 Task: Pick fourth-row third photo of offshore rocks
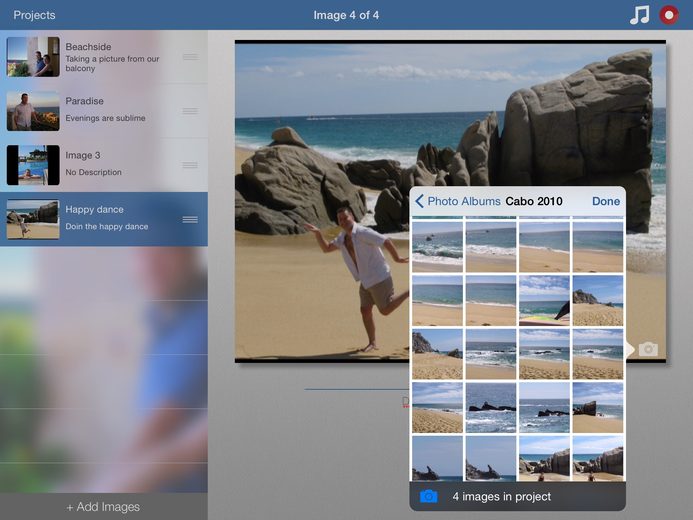tap(544, 408)
